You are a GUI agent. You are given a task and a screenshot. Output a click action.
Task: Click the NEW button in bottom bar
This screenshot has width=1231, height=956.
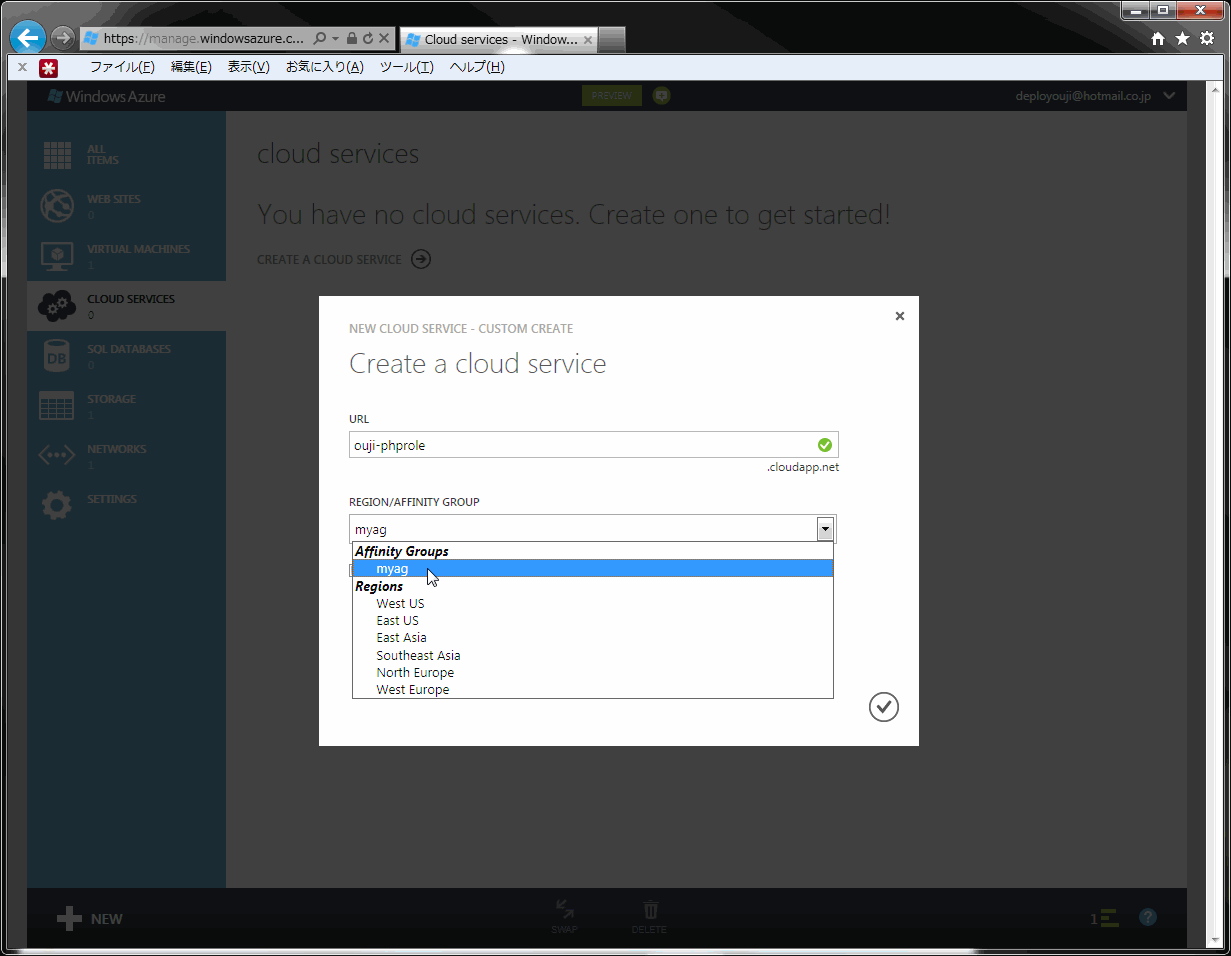click(x=90, y=919)
